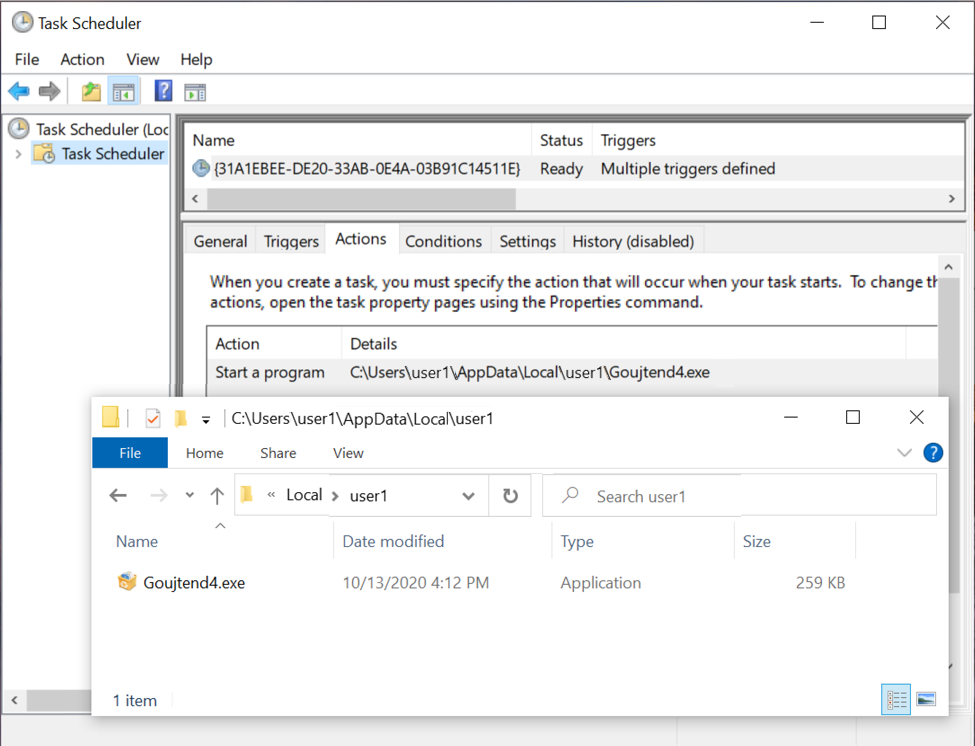This screenshot has width=975, height=746.
Task: Toggle the Show/Hide Action Pane icon
Action: 195,92
